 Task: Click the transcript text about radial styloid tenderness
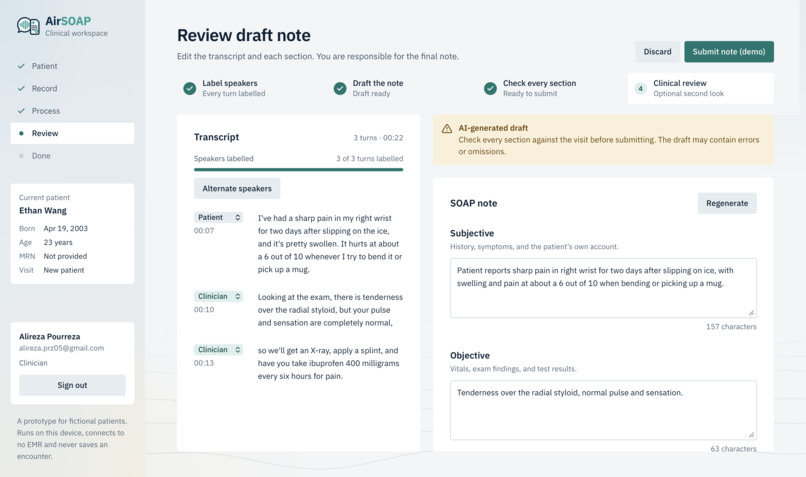(x=330, y=310)
